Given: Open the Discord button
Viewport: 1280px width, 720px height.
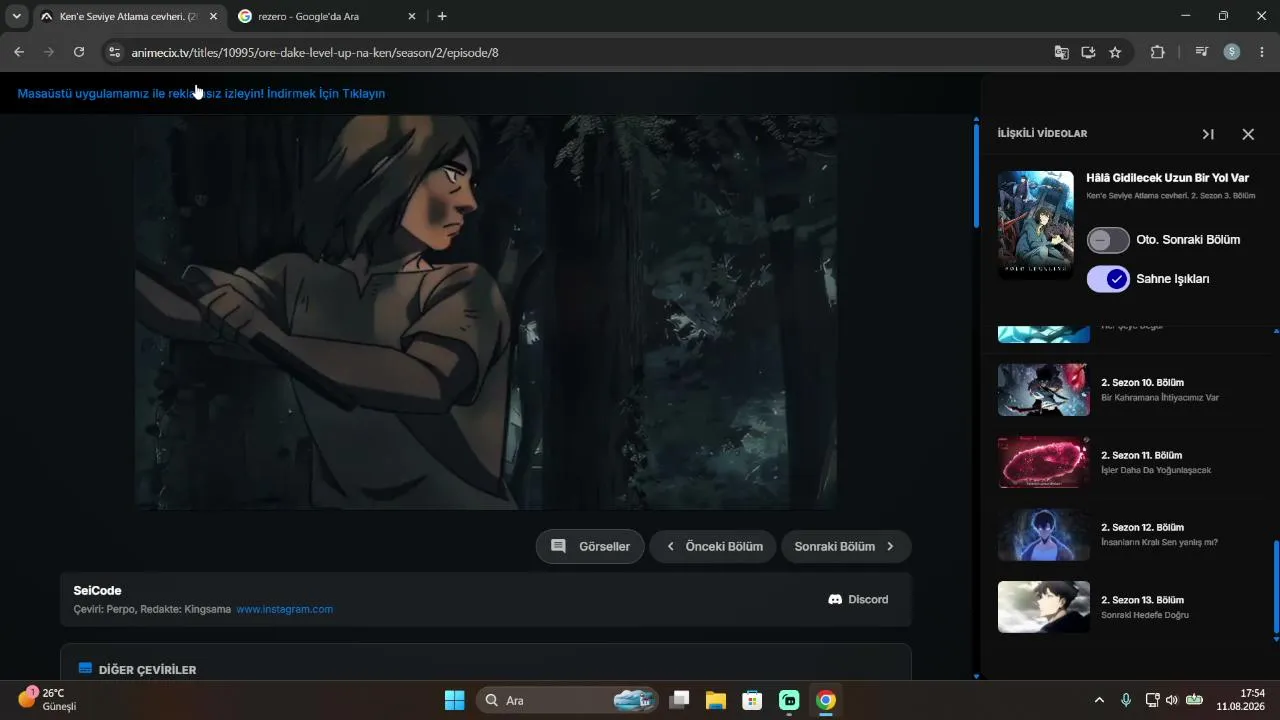Looking at the screenshot, I should (858, 600).
